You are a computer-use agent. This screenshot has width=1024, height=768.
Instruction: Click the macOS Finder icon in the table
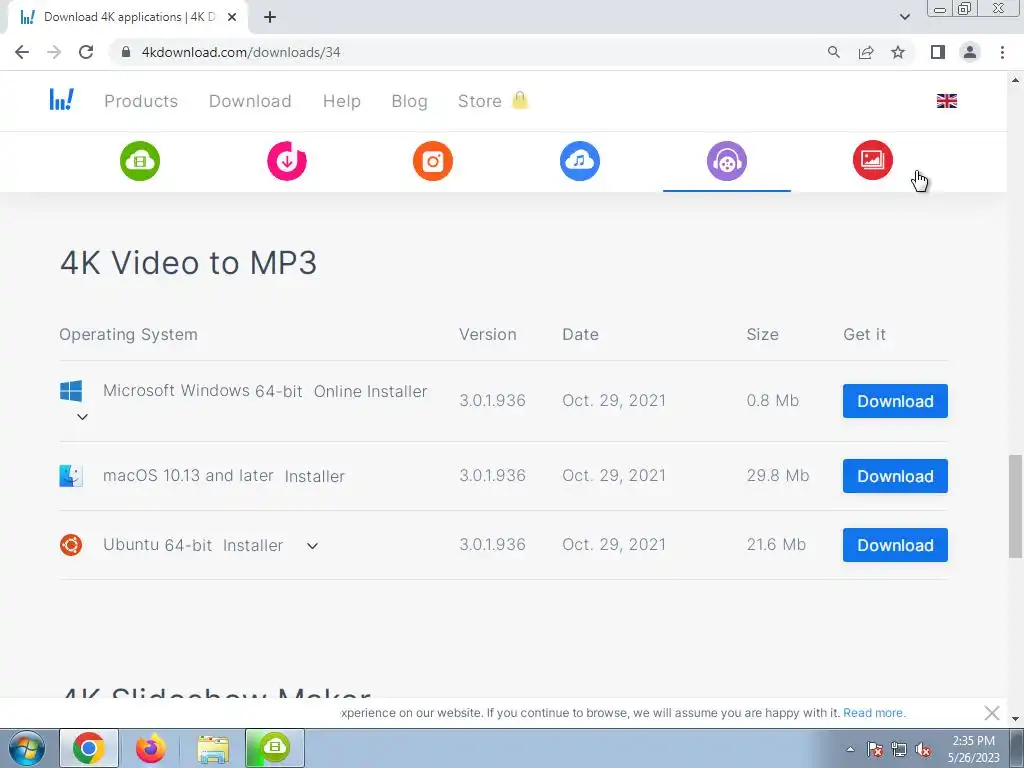pos(71,476)
